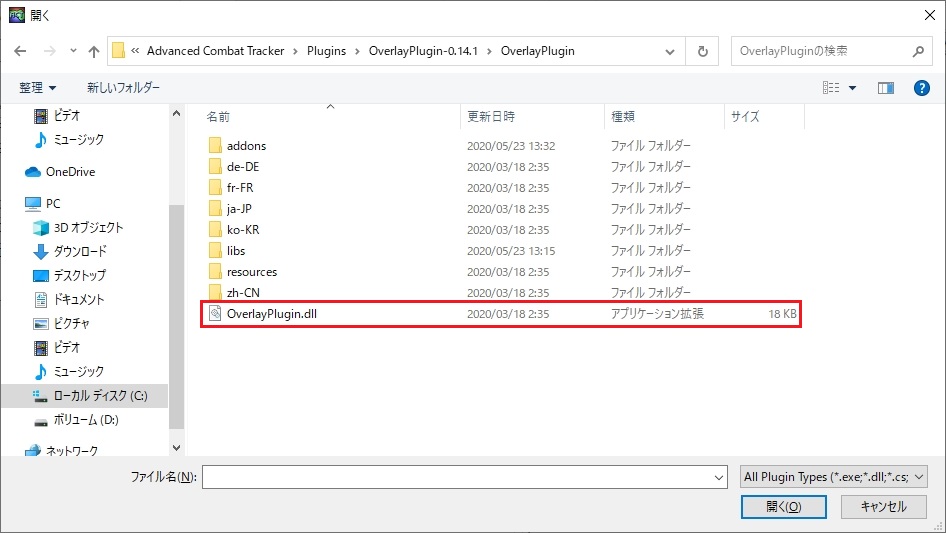The image size is (946, 533).
Task: Select the ja-JP folder icon
Action: pyautogui.click(x=215, y=209)
